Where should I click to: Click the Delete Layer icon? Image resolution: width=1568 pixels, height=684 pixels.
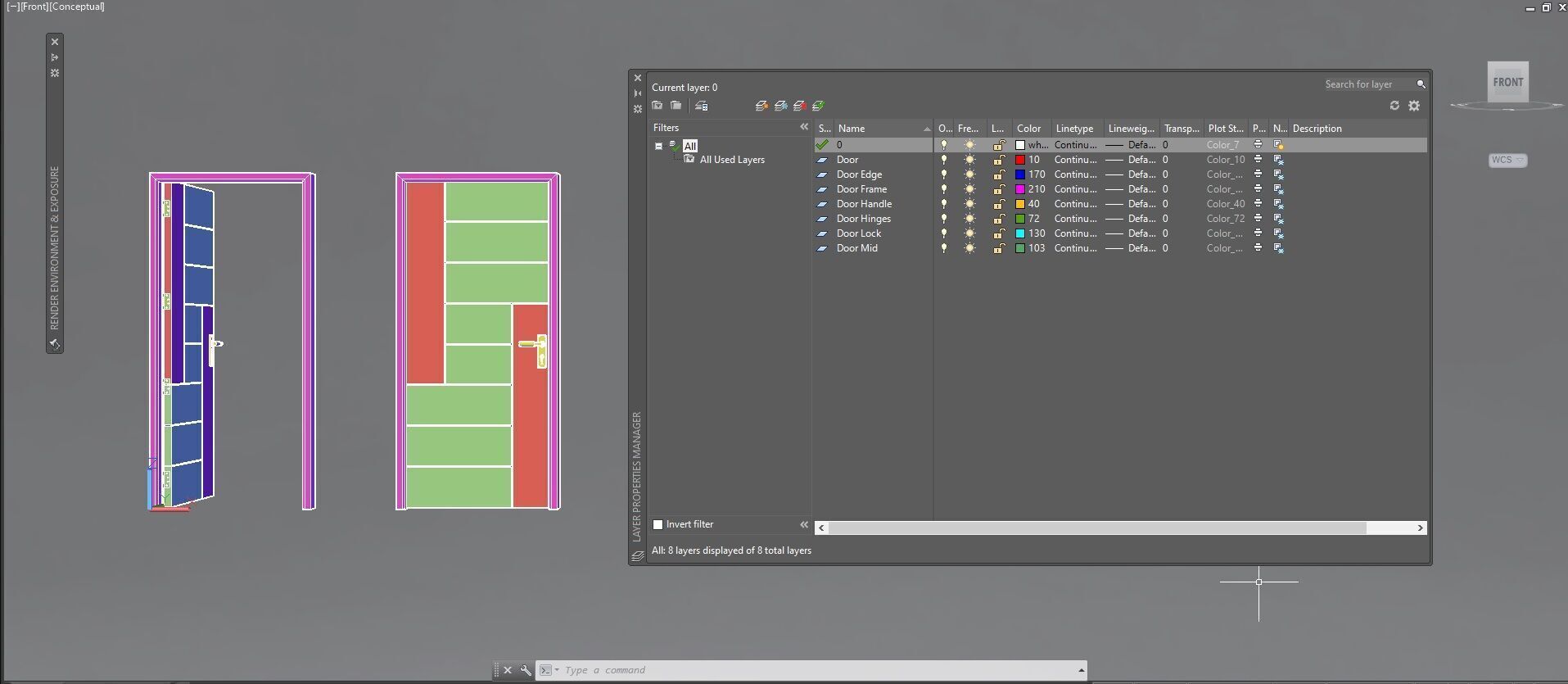(799, 106)
